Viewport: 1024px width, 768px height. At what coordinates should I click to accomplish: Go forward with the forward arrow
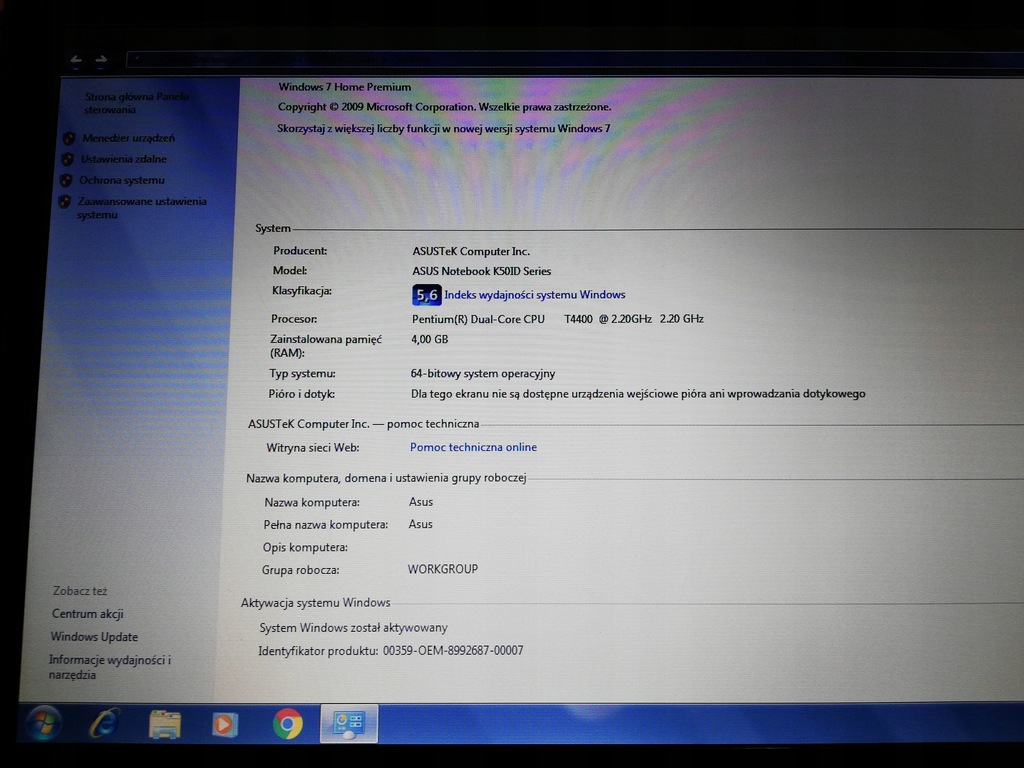pyautogui.click(x=101, y=61)
